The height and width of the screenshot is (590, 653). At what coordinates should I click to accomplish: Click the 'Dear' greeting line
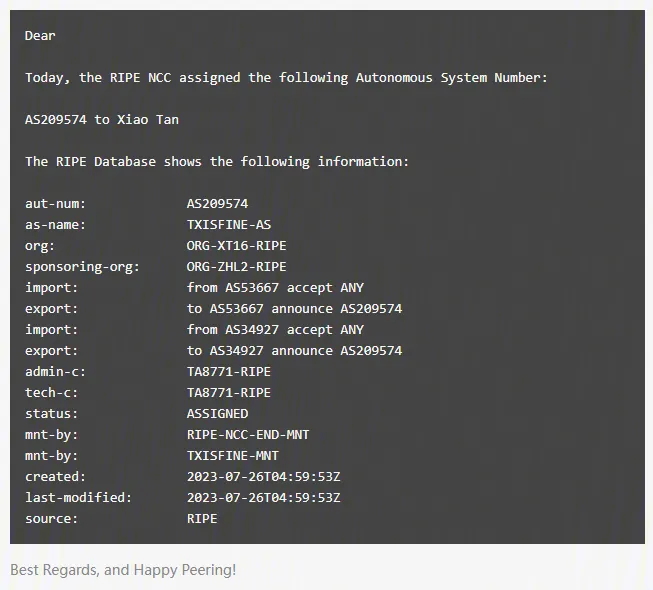40,36
